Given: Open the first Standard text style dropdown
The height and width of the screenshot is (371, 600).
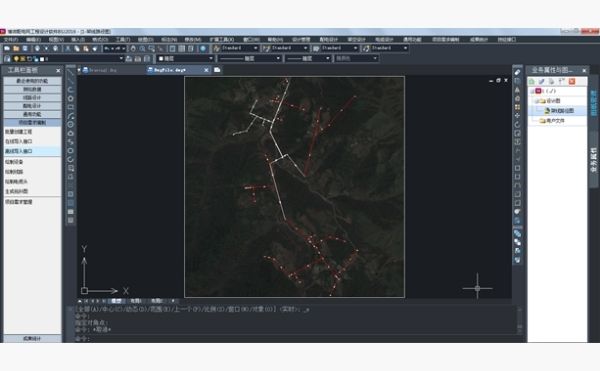Looking at the screenshot, I should tap(236, 48).
